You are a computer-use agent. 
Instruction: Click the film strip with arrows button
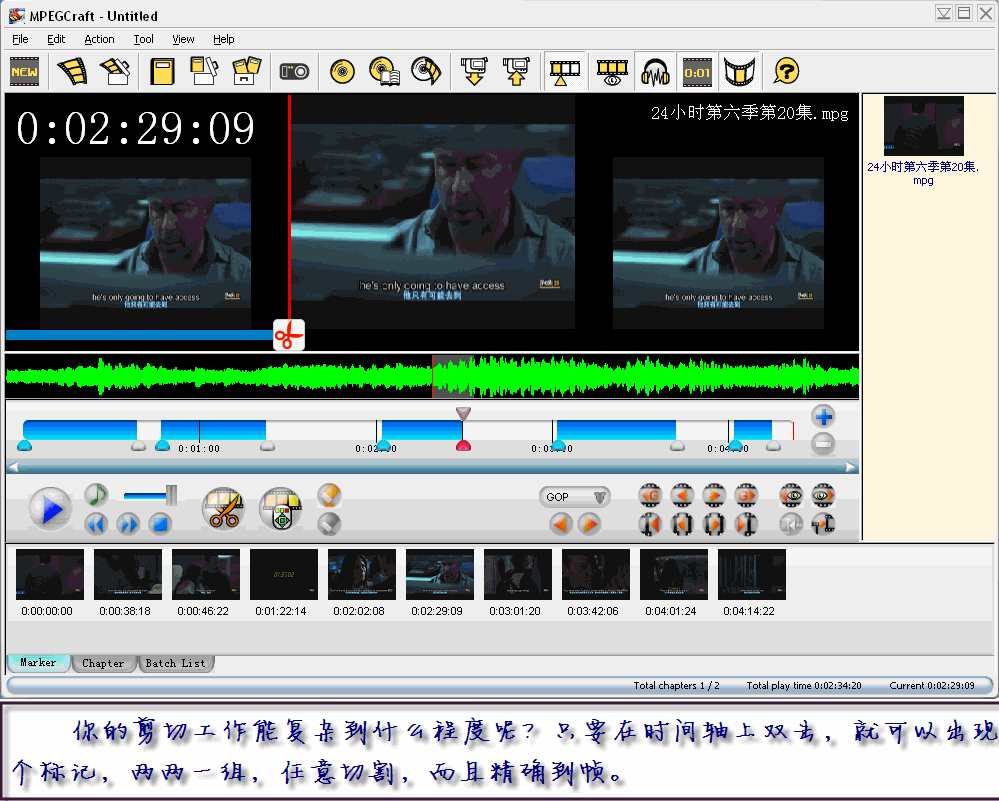[x=280, y=509]
